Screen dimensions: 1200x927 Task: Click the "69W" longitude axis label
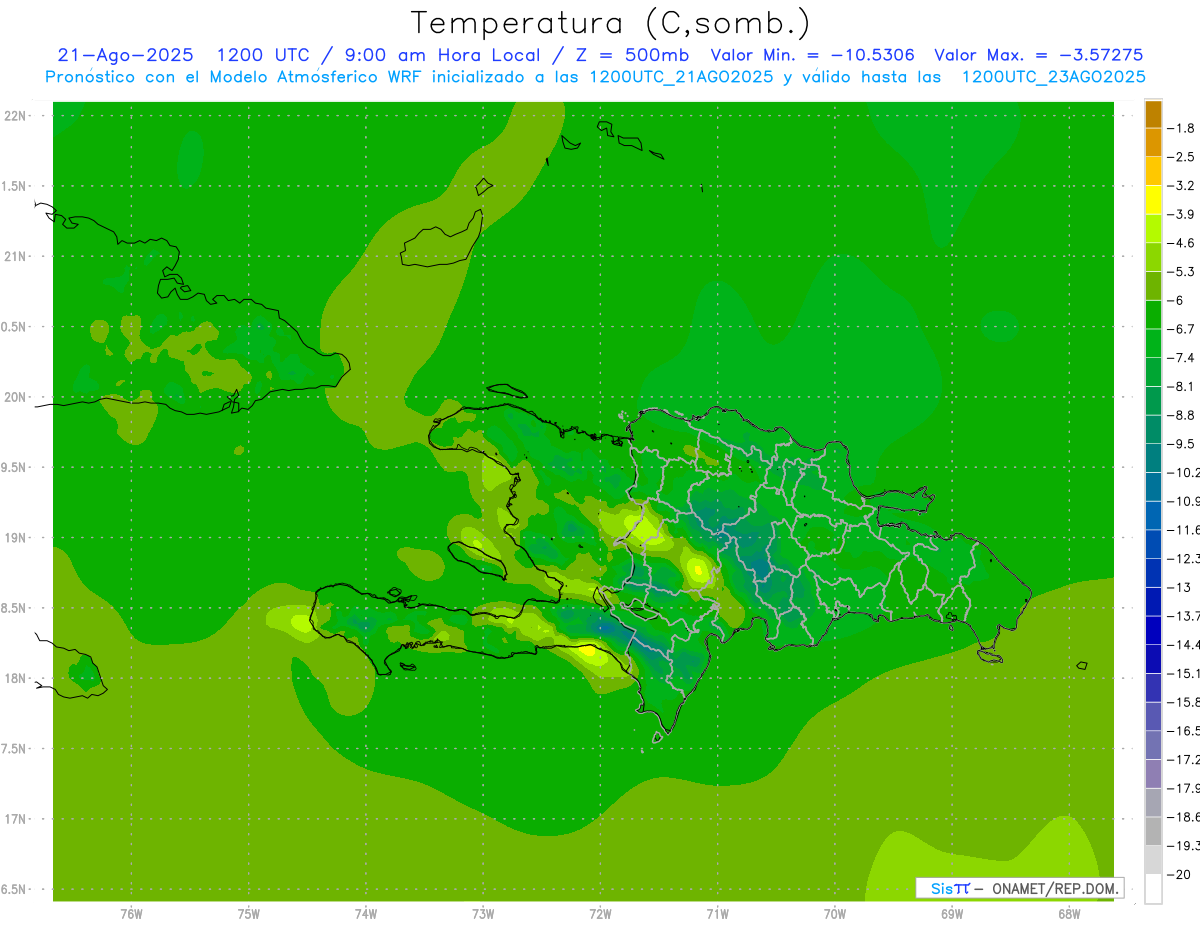click(x=951, y=914)
